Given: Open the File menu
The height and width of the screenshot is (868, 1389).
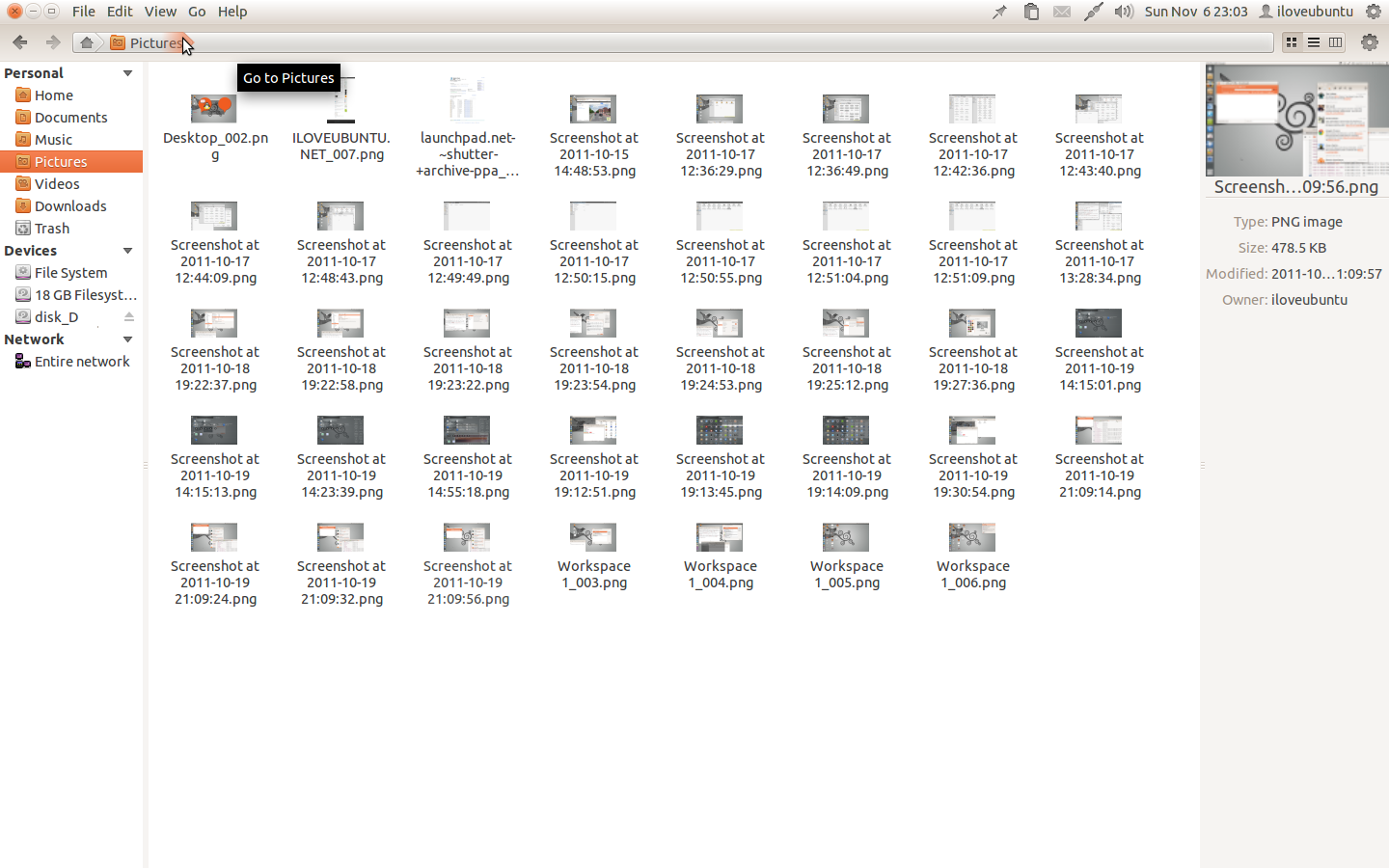Looking at the screenshot, I should click(84, 12).
